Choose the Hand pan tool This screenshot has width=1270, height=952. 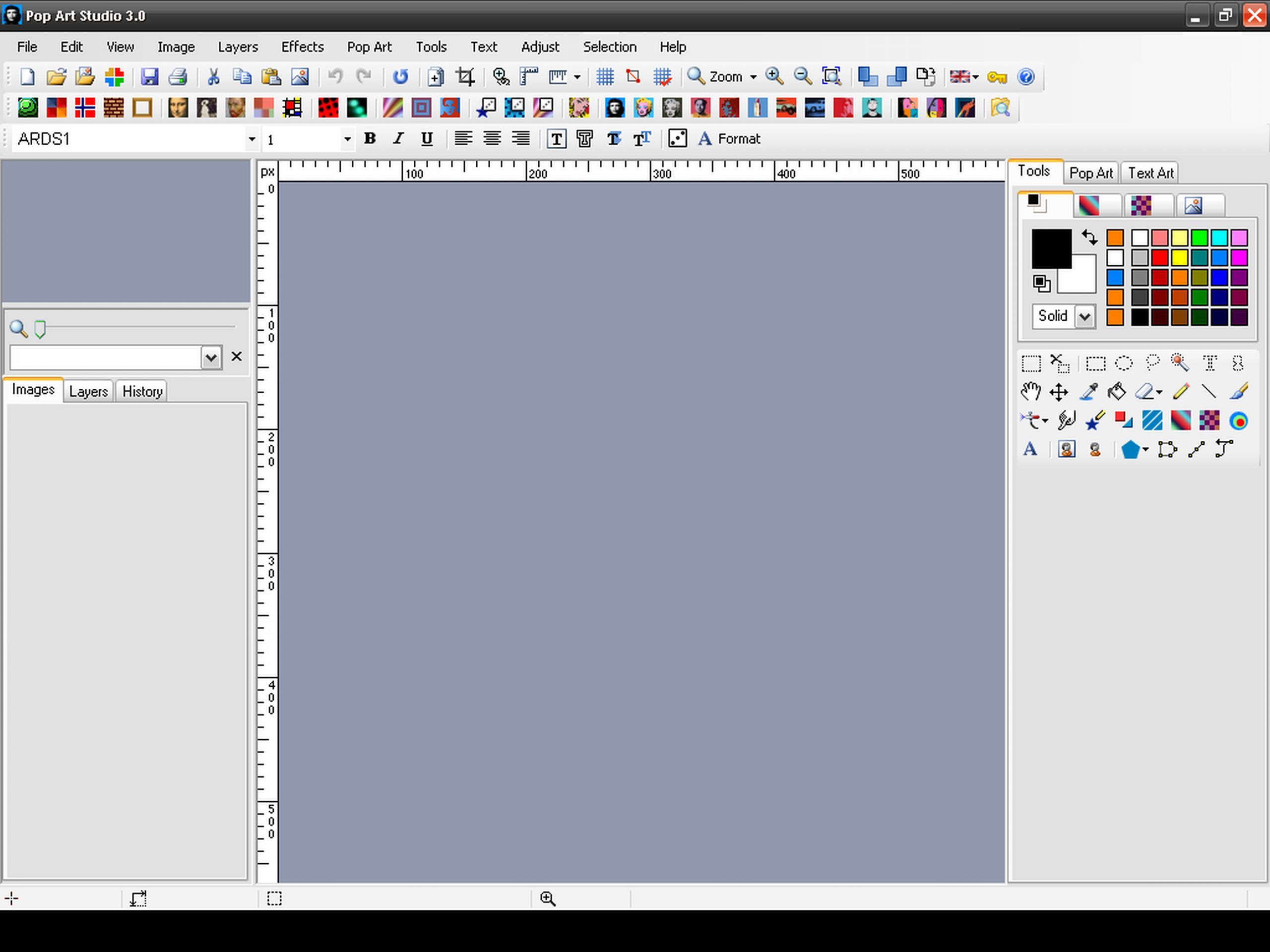1030,391
